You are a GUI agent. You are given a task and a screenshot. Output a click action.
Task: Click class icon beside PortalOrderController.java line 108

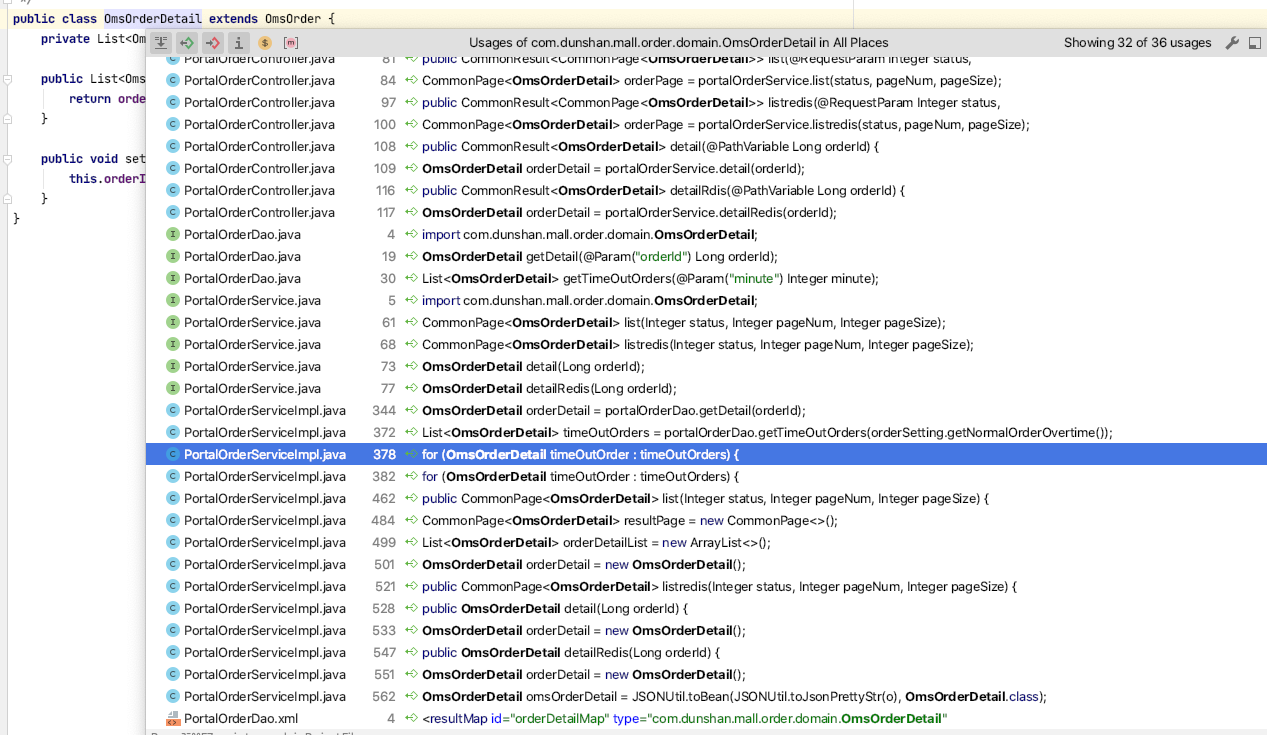(x=173, y=146)
